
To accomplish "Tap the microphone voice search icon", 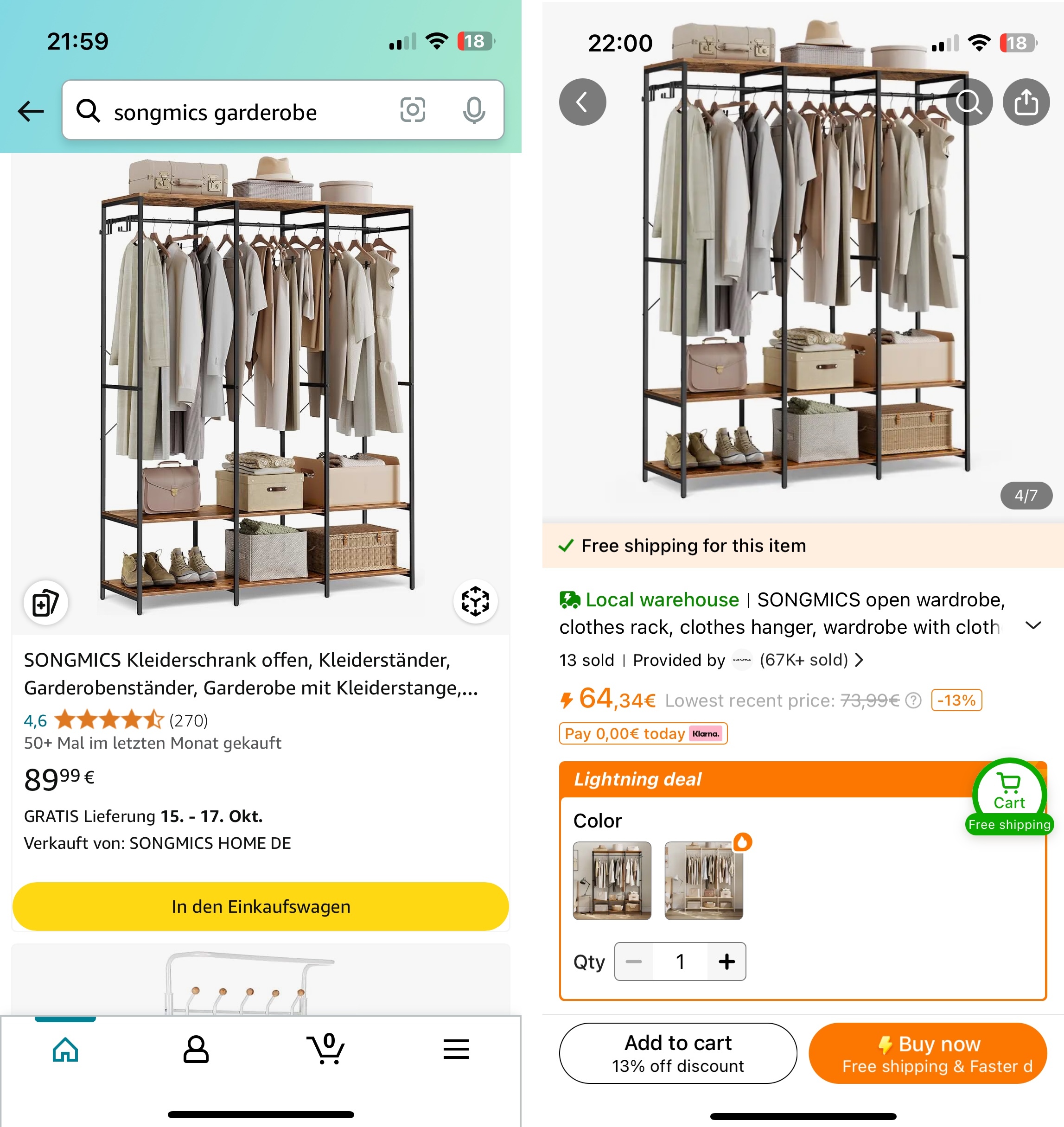I will pyautogui.click(x=473, y=110).
